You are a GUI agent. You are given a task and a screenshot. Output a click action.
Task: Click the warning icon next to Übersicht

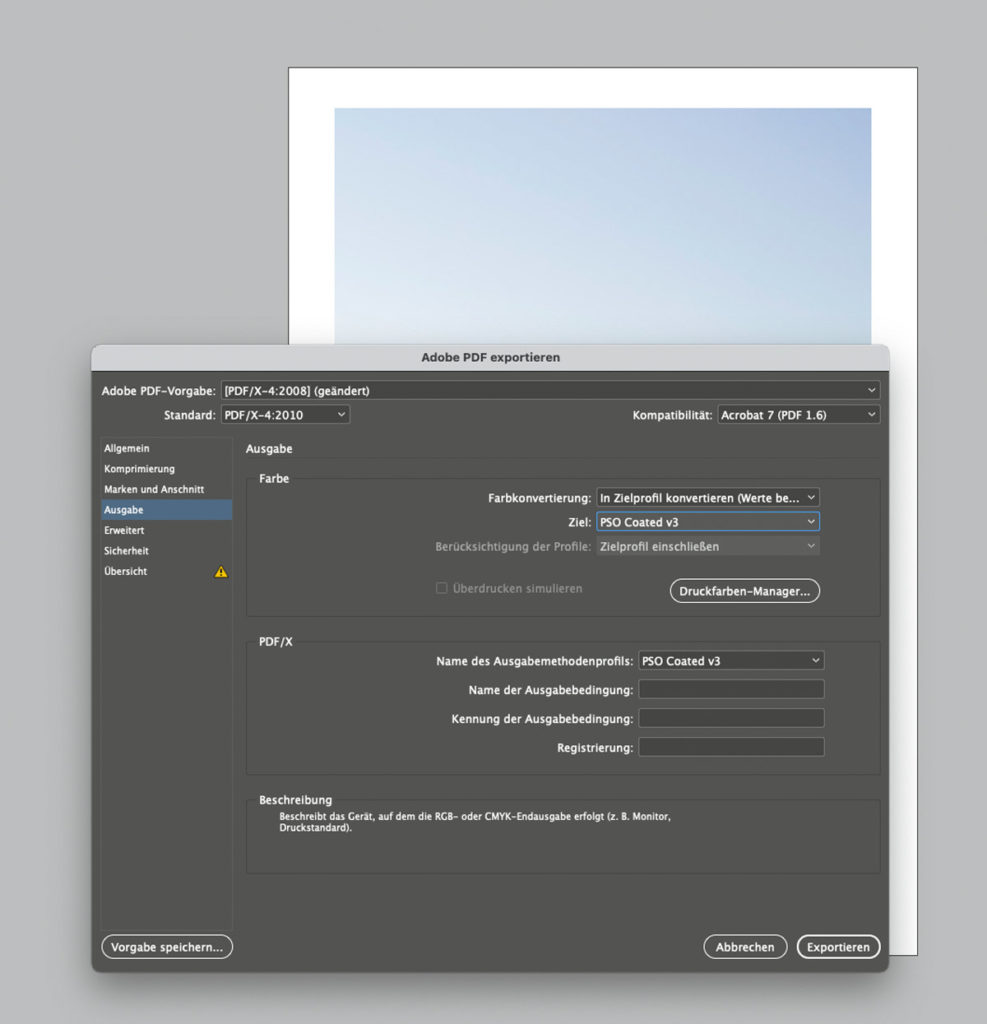221,572
